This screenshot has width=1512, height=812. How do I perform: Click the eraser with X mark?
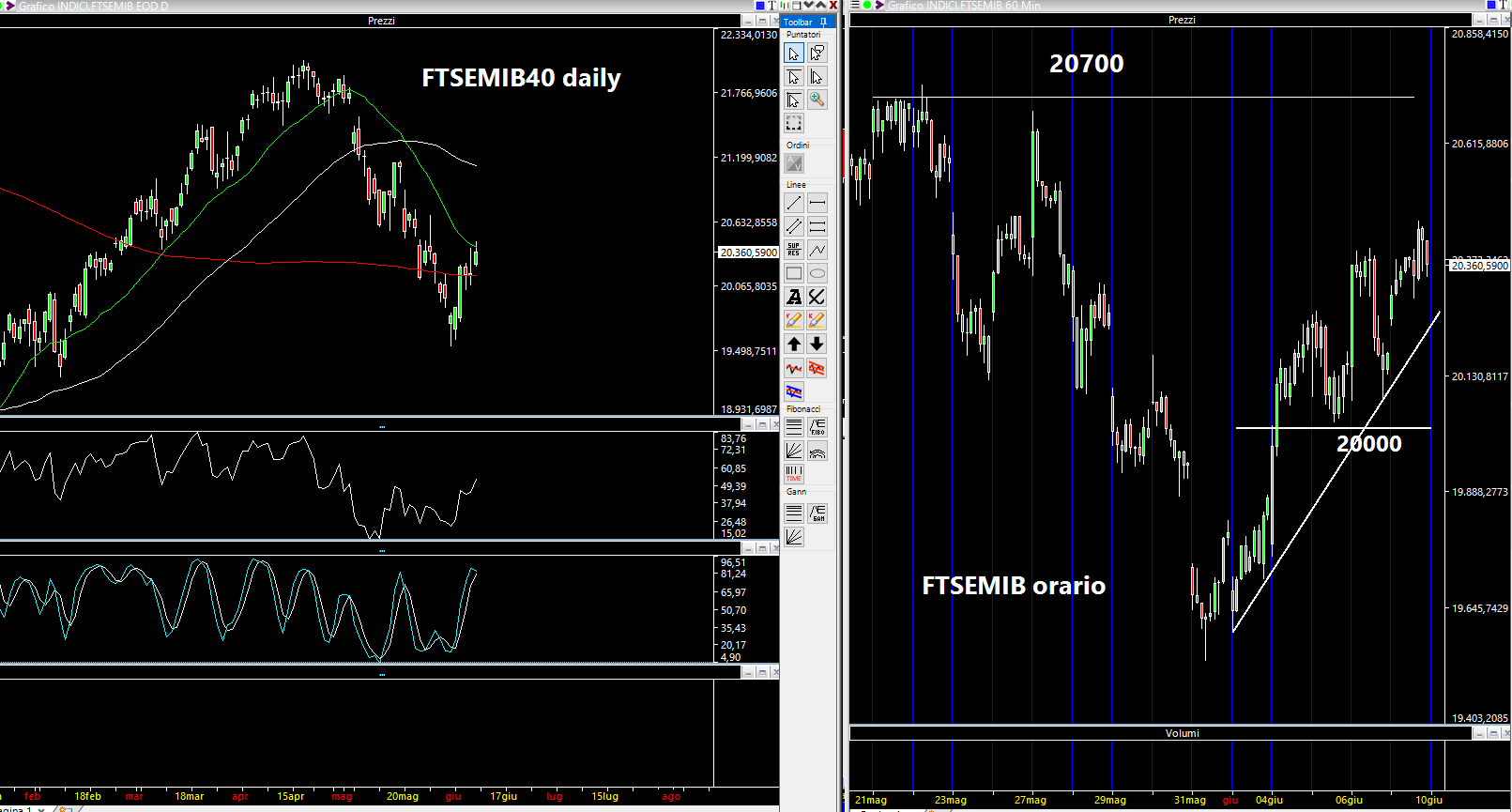point(817,320)
